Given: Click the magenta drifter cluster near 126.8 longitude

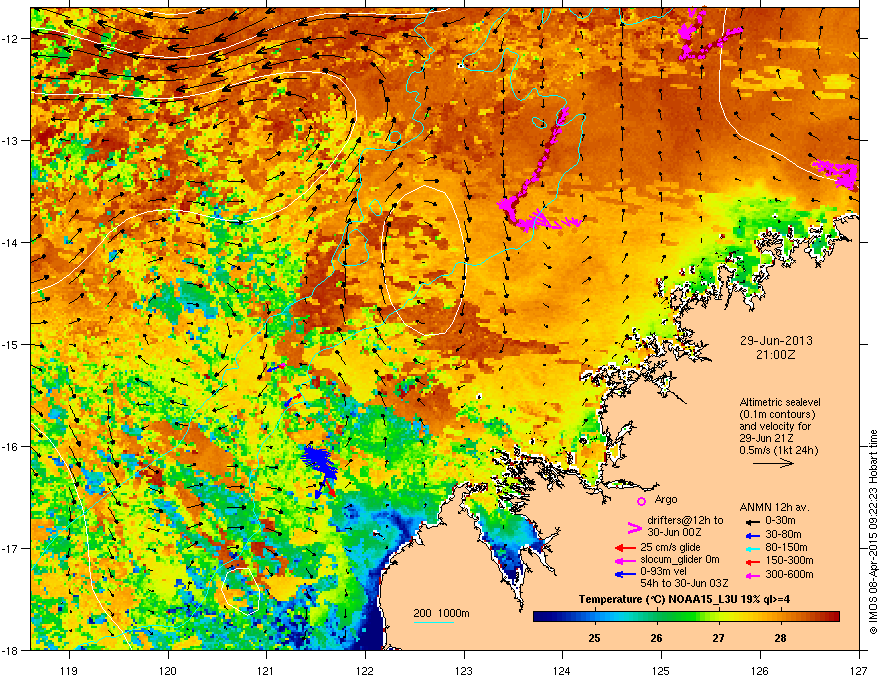Looking at the screenshot, I should [837, 173].
